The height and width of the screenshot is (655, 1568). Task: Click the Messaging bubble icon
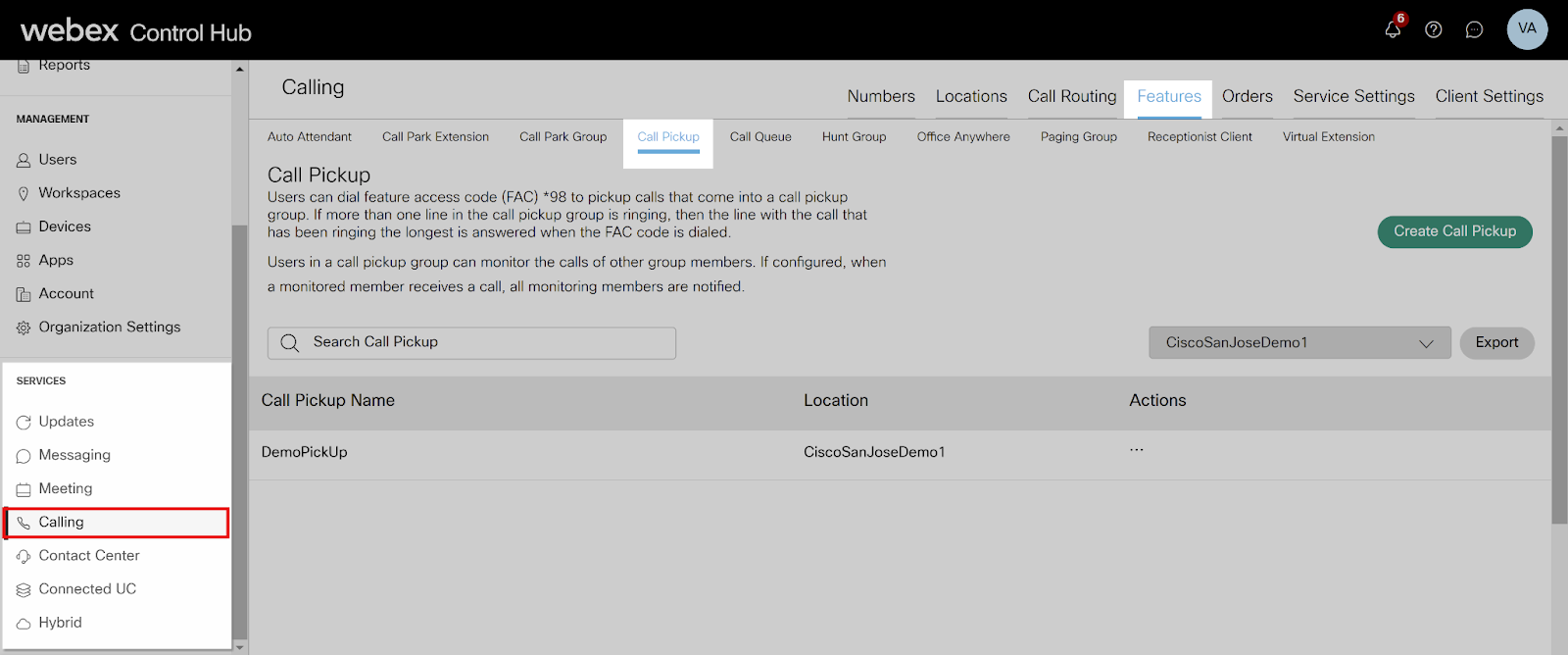24,456
